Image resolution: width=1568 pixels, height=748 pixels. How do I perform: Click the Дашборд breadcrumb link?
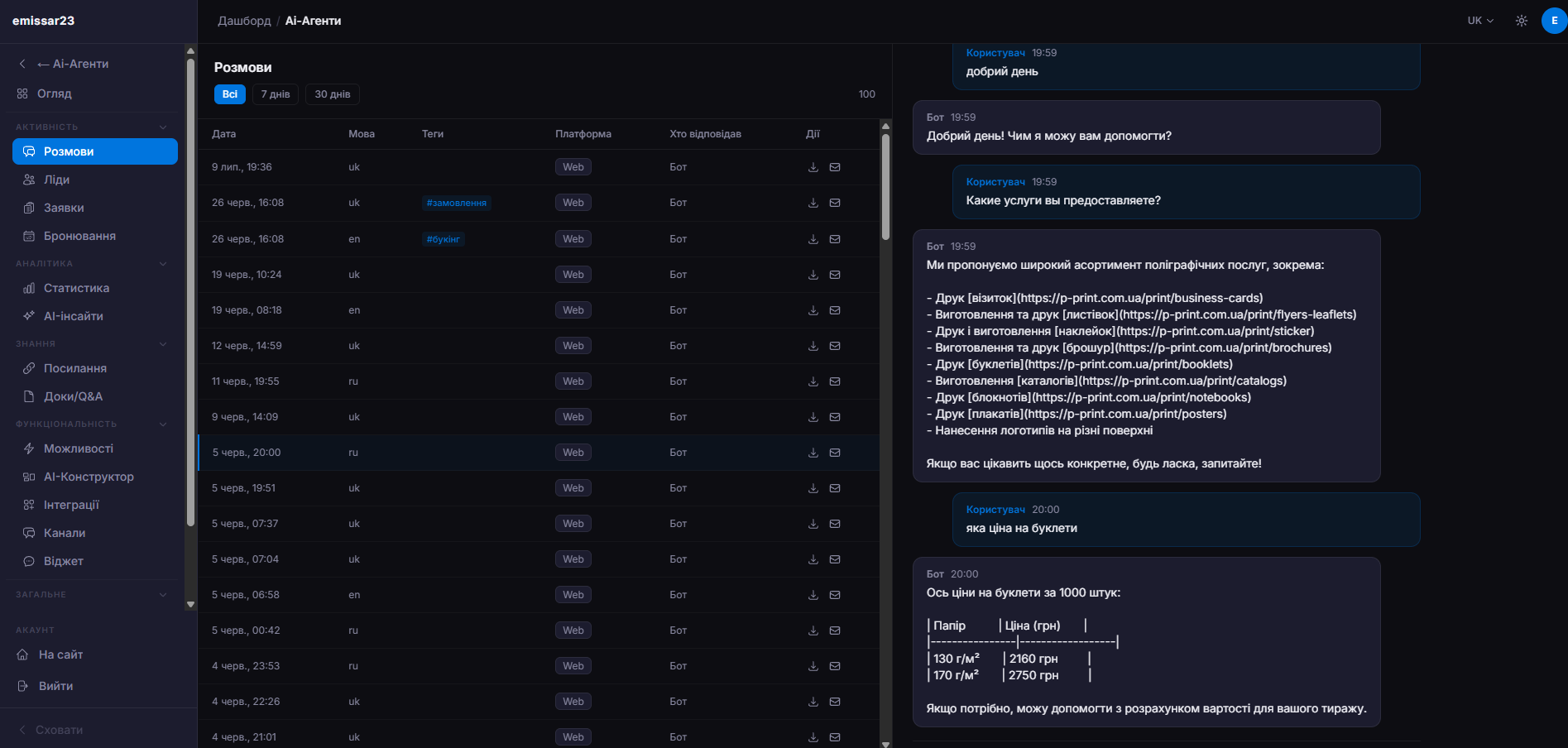[244, 21]
